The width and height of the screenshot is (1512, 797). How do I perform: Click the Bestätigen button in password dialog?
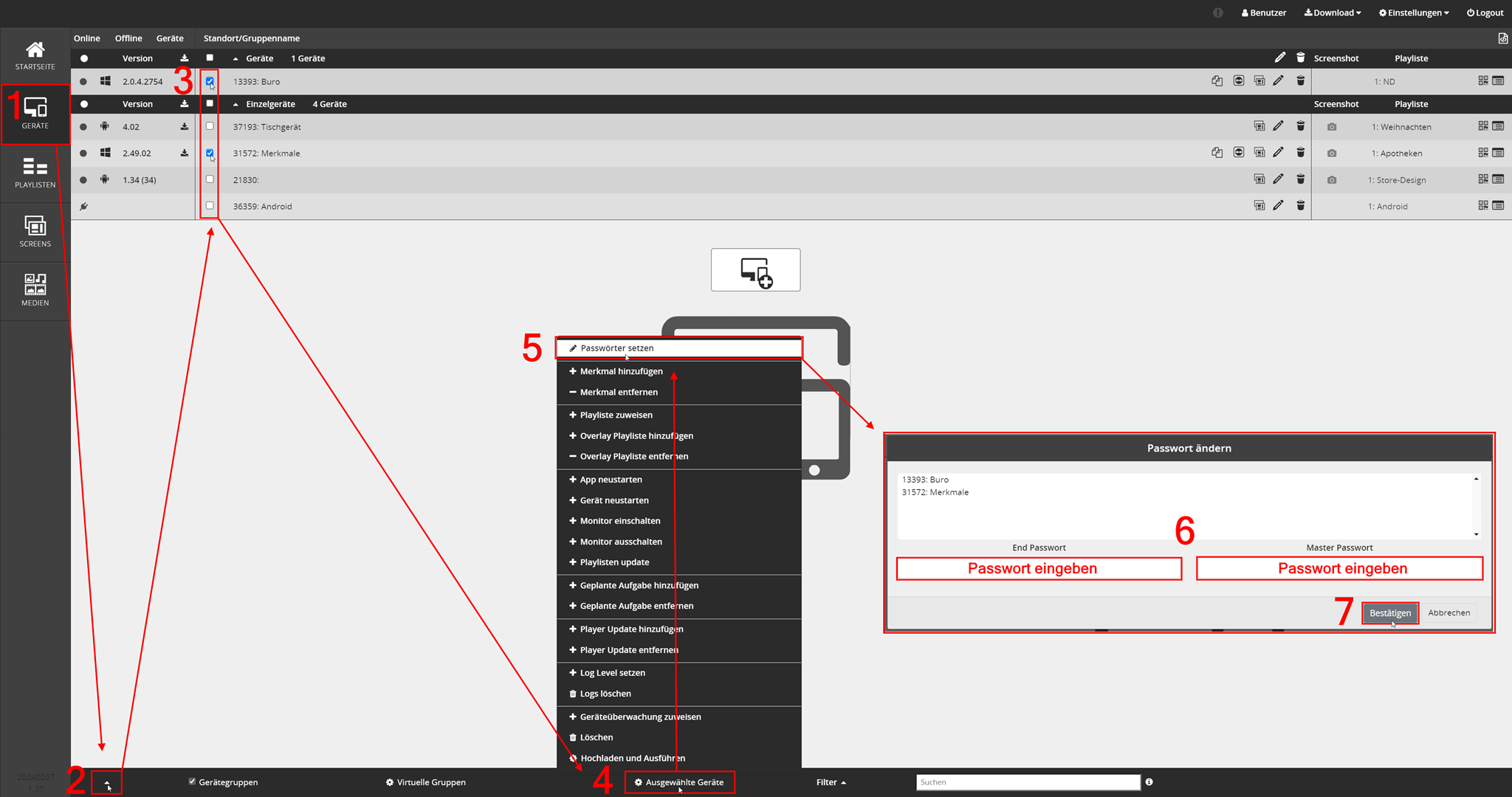click(x=1389, y=613)
